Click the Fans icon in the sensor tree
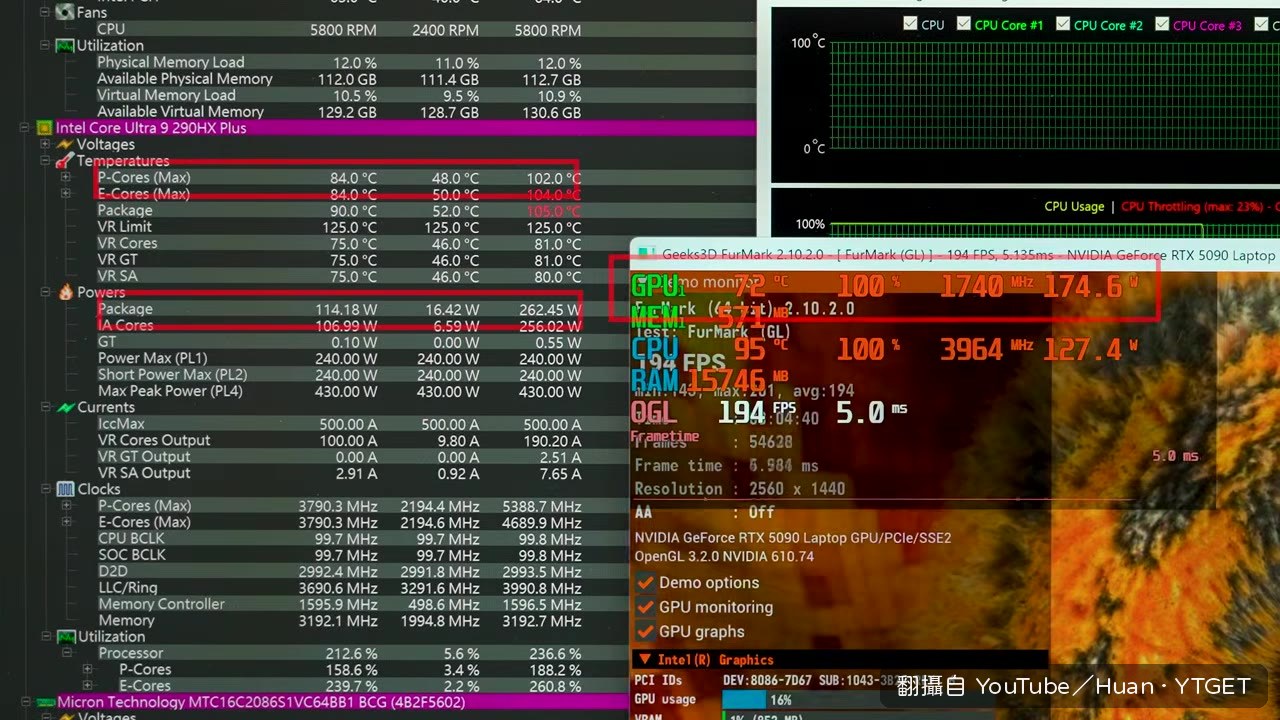The image size is (1280, 720). pos(64,12)
